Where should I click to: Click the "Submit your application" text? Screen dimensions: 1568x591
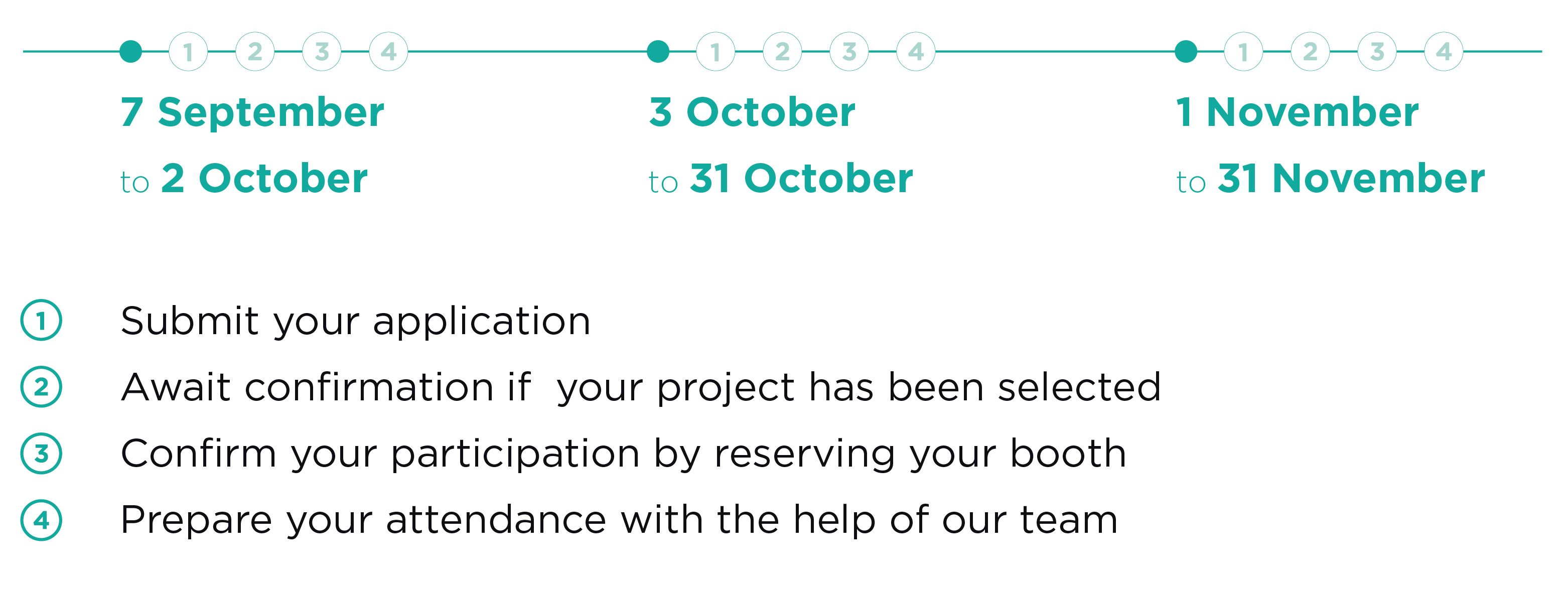coord(355,323)
